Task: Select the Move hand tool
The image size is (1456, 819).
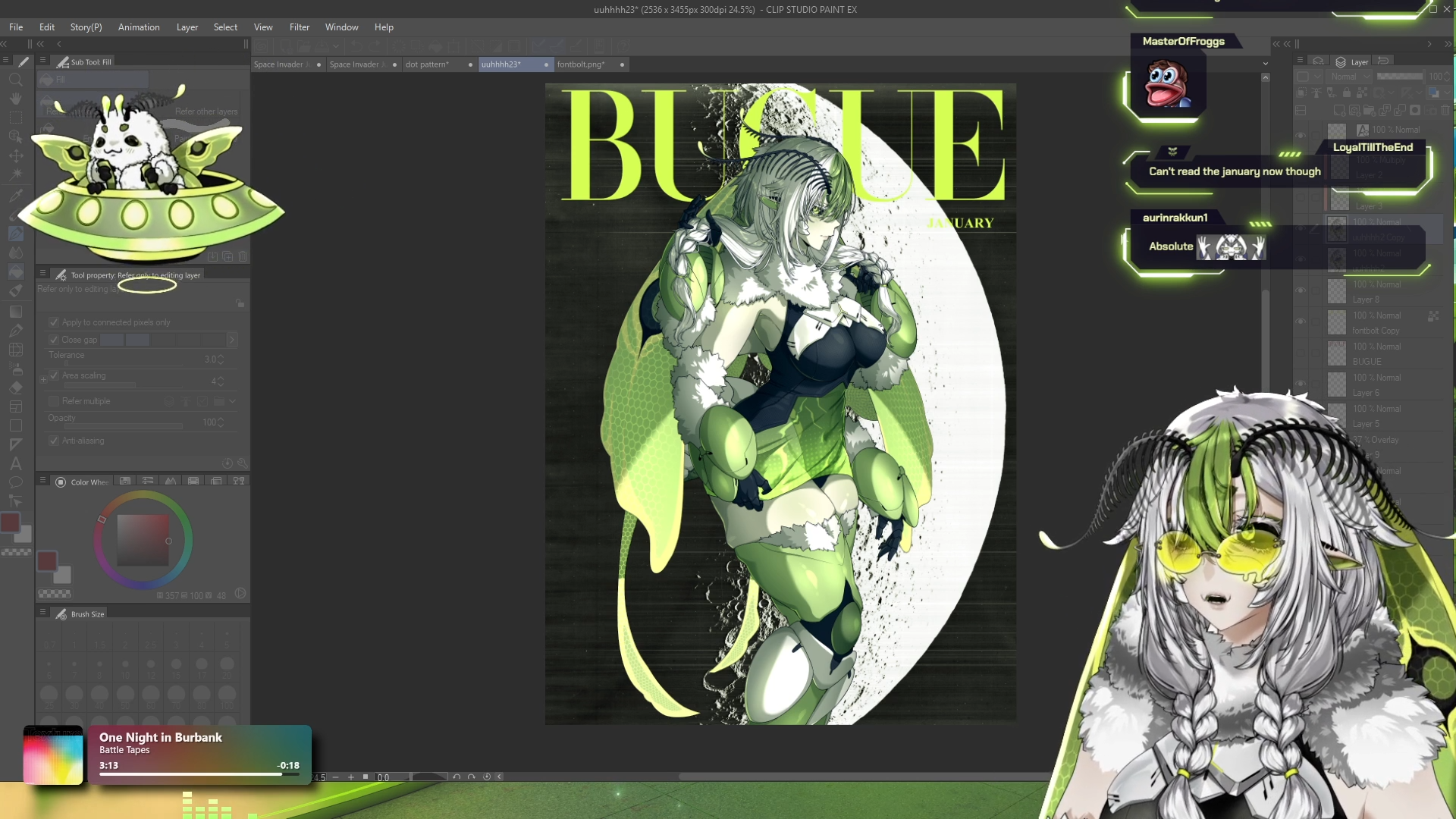Action: 15,99
